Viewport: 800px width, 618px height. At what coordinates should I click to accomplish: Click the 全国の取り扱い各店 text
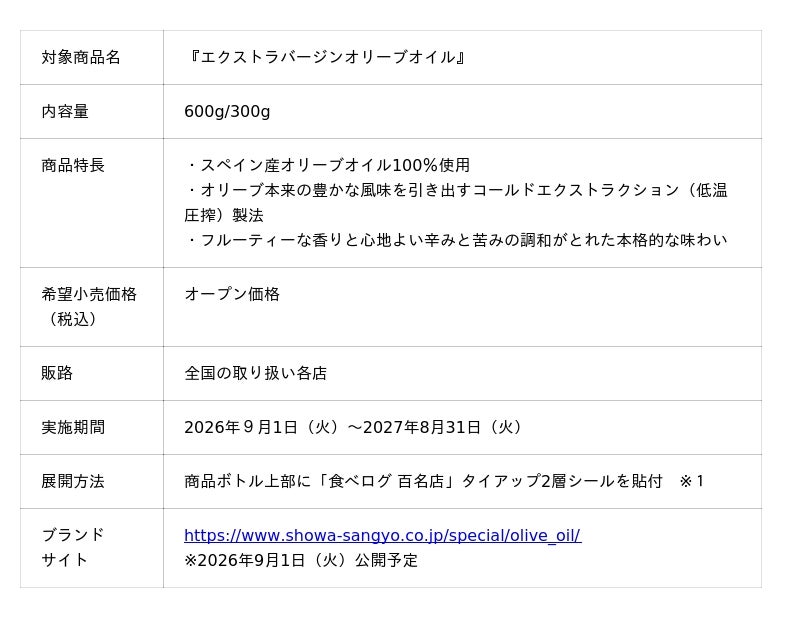pyautogui.click(x=256, y=373)
